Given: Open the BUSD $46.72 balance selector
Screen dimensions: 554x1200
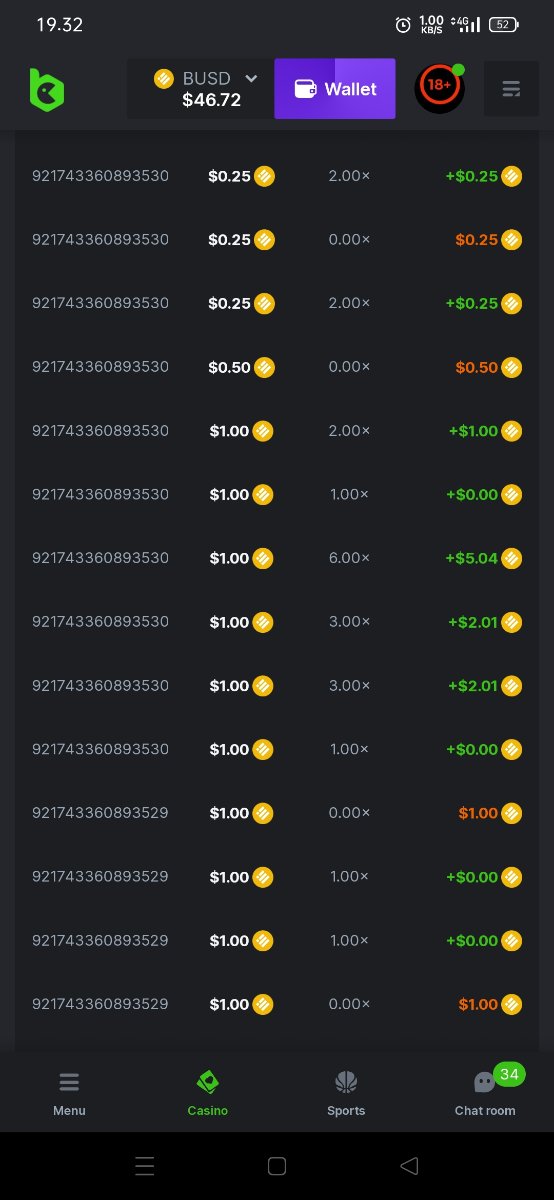Looking at the screenshot, I should pos(201,89).
